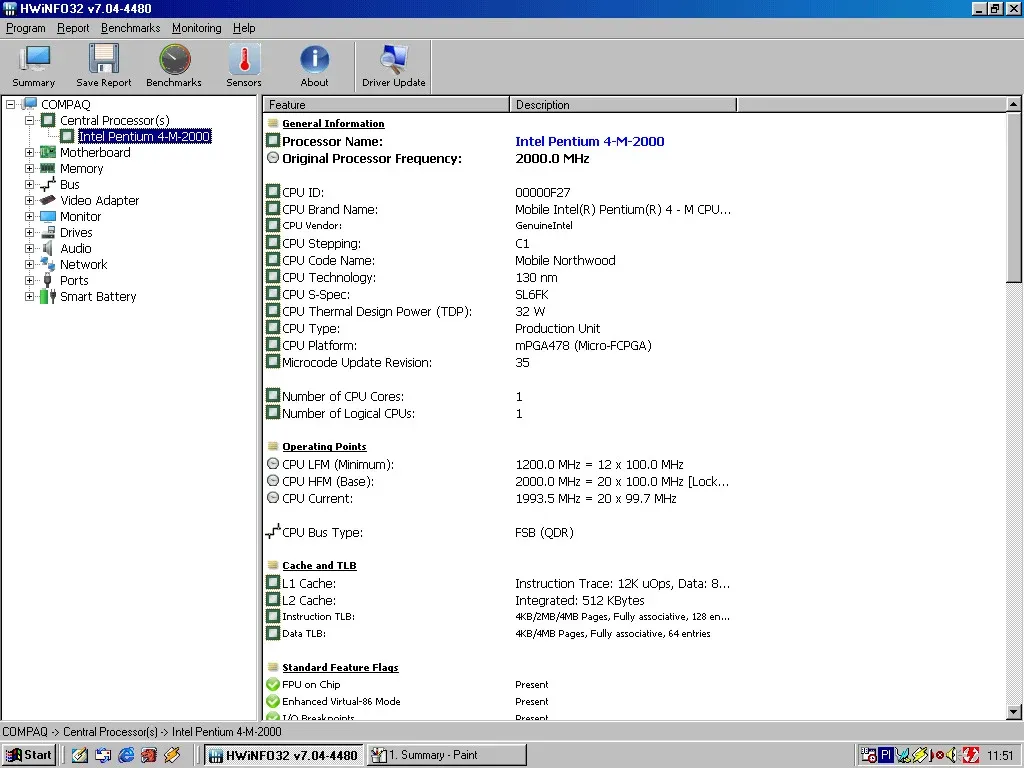
Task: Click the Description column header
Action: click(x=623, y=104)
